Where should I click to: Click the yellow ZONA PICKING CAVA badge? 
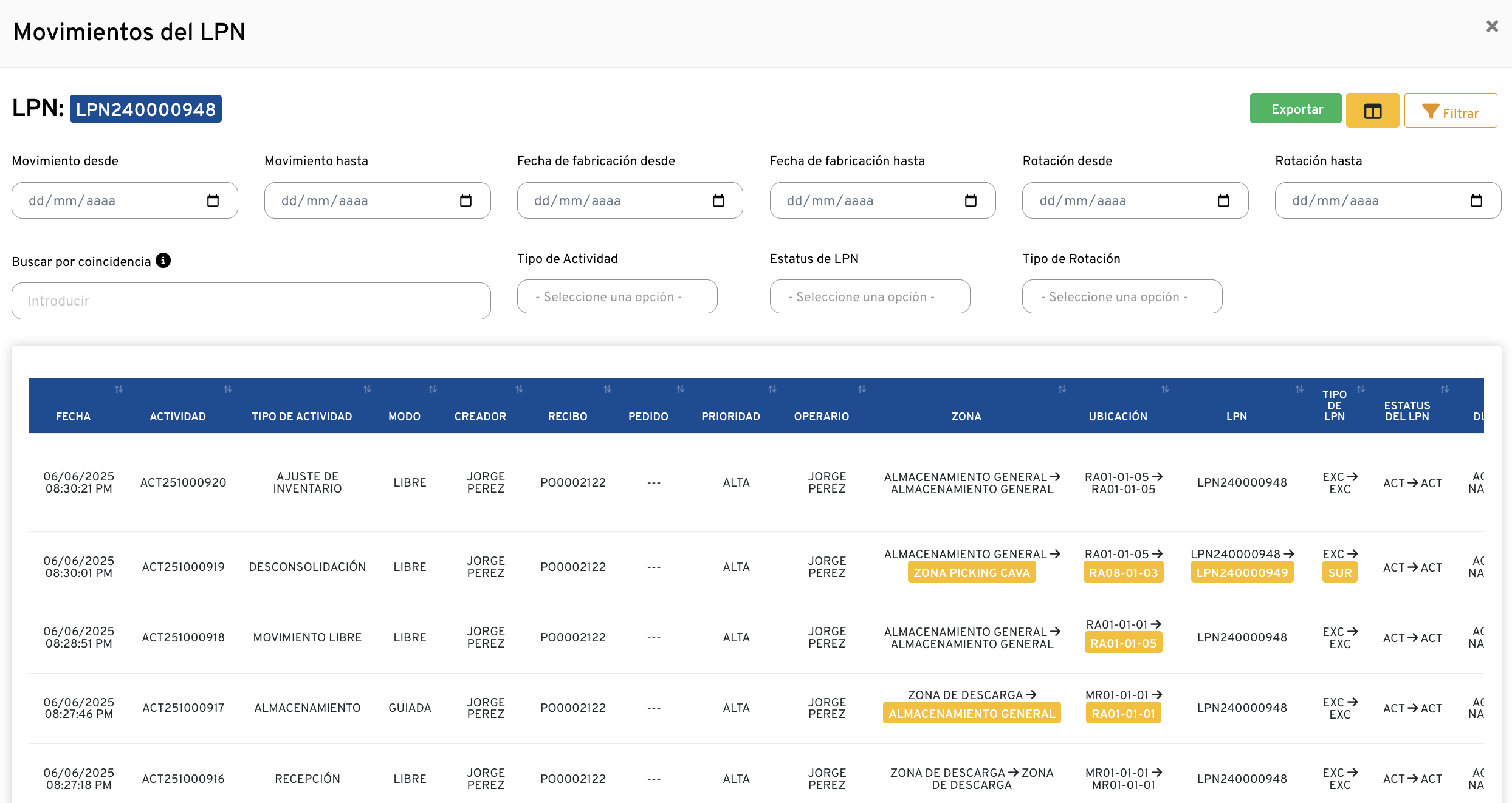click(971, 572)
